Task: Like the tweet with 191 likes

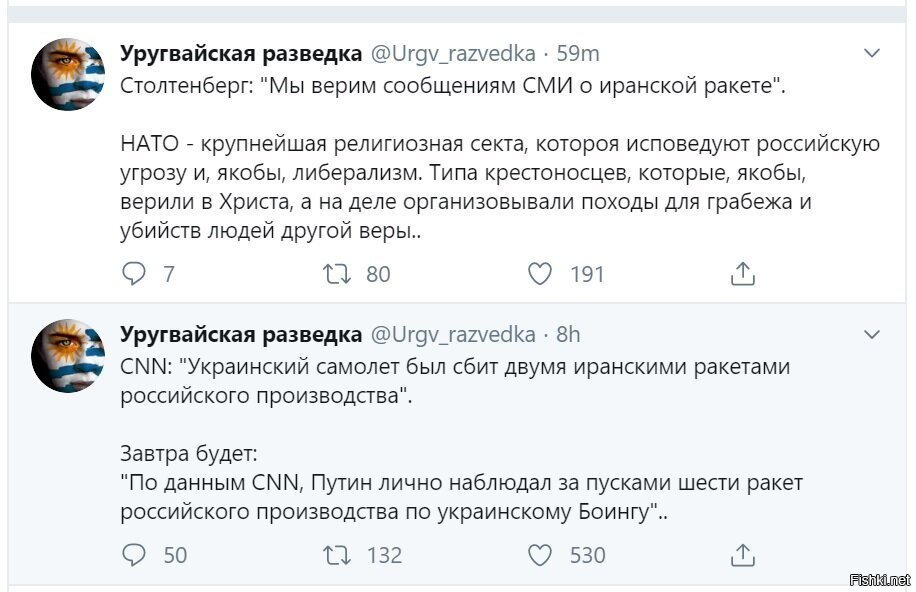Action: (x=540, y=274)
